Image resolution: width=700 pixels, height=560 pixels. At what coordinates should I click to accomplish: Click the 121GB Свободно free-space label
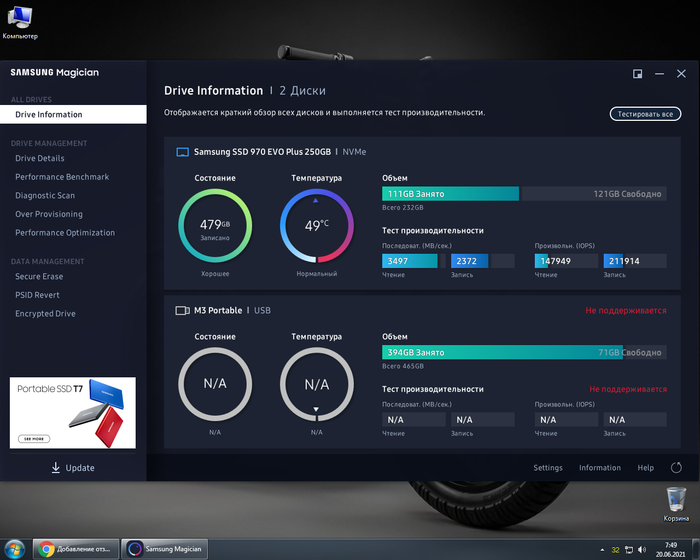pos(627,194)
